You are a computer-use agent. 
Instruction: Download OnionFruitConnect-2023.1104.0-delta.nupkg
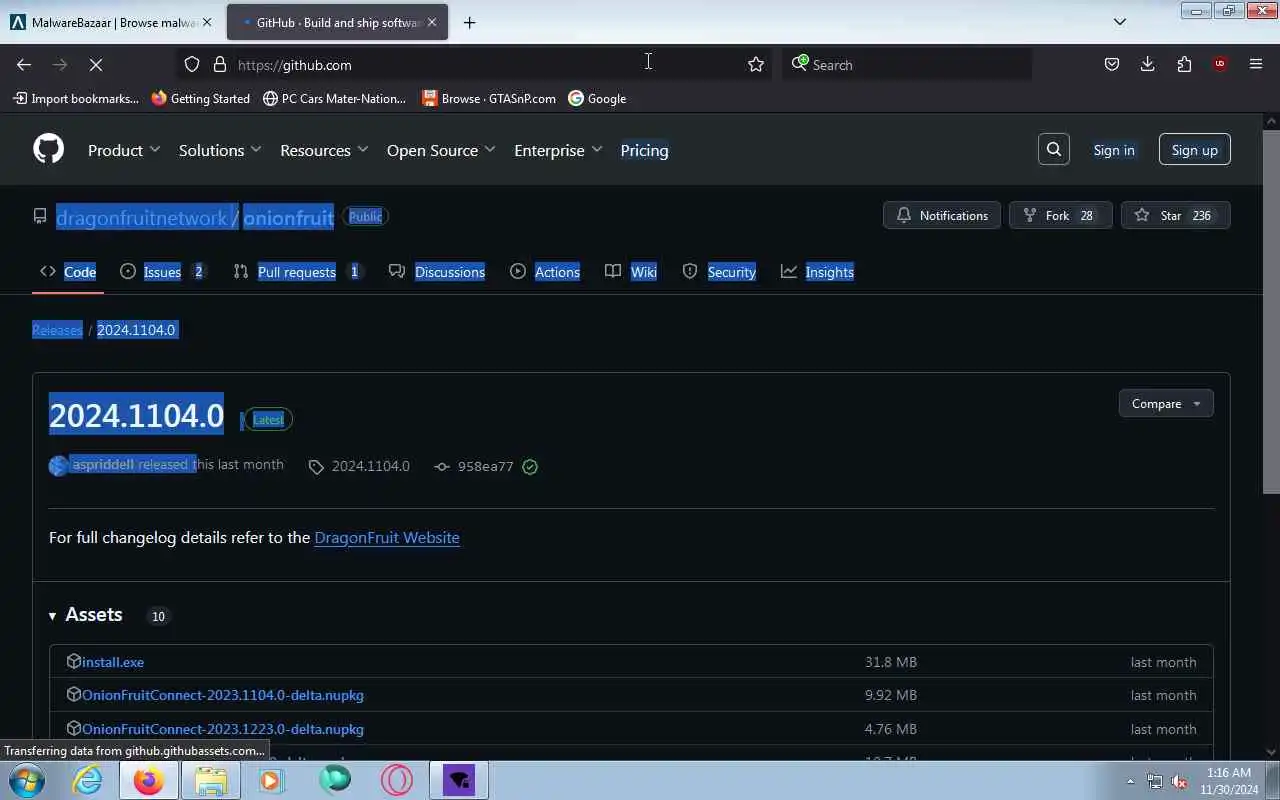pos(223,695)
